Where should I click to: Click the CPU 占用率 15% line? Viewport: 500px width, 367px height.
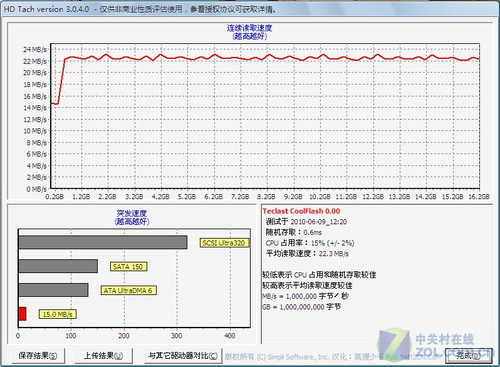310,243
